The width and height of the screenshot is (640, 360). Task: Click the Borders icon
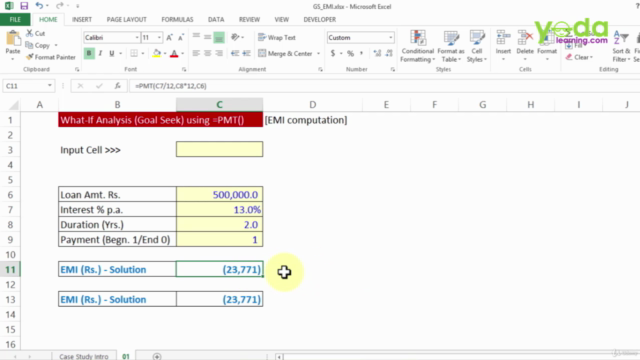134,53
